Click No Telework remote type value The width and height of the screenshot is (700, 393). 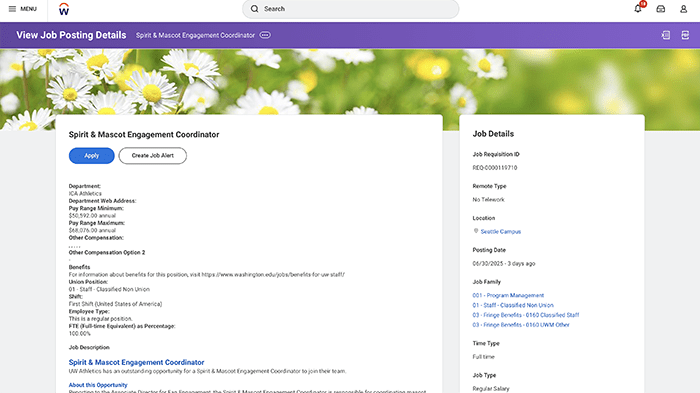pos(488,200)
